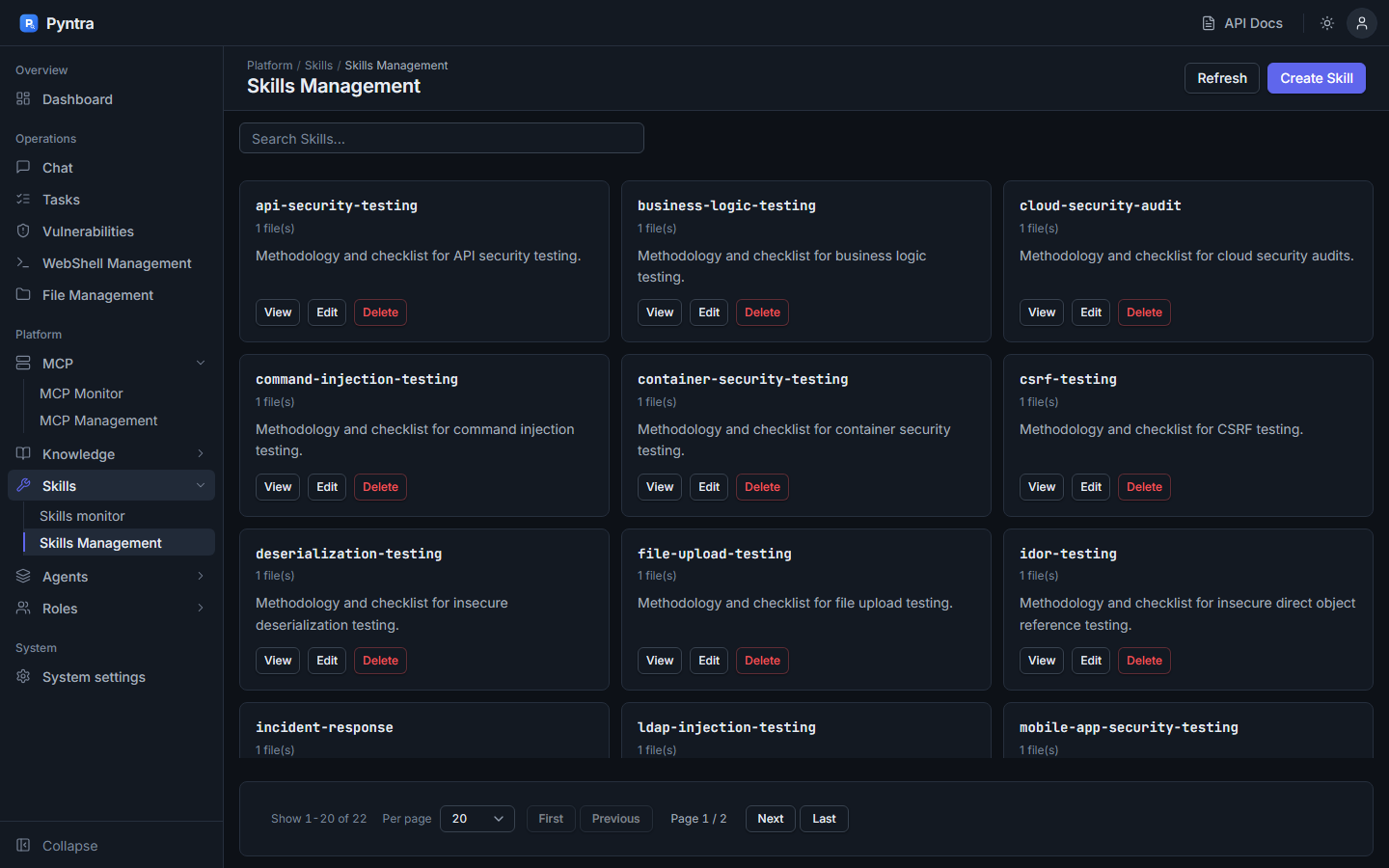The height and width of the screenshot is (868, 1389).
Task: Go to Skills monitor
Action: pyautogui.click(x=119, y=516)
